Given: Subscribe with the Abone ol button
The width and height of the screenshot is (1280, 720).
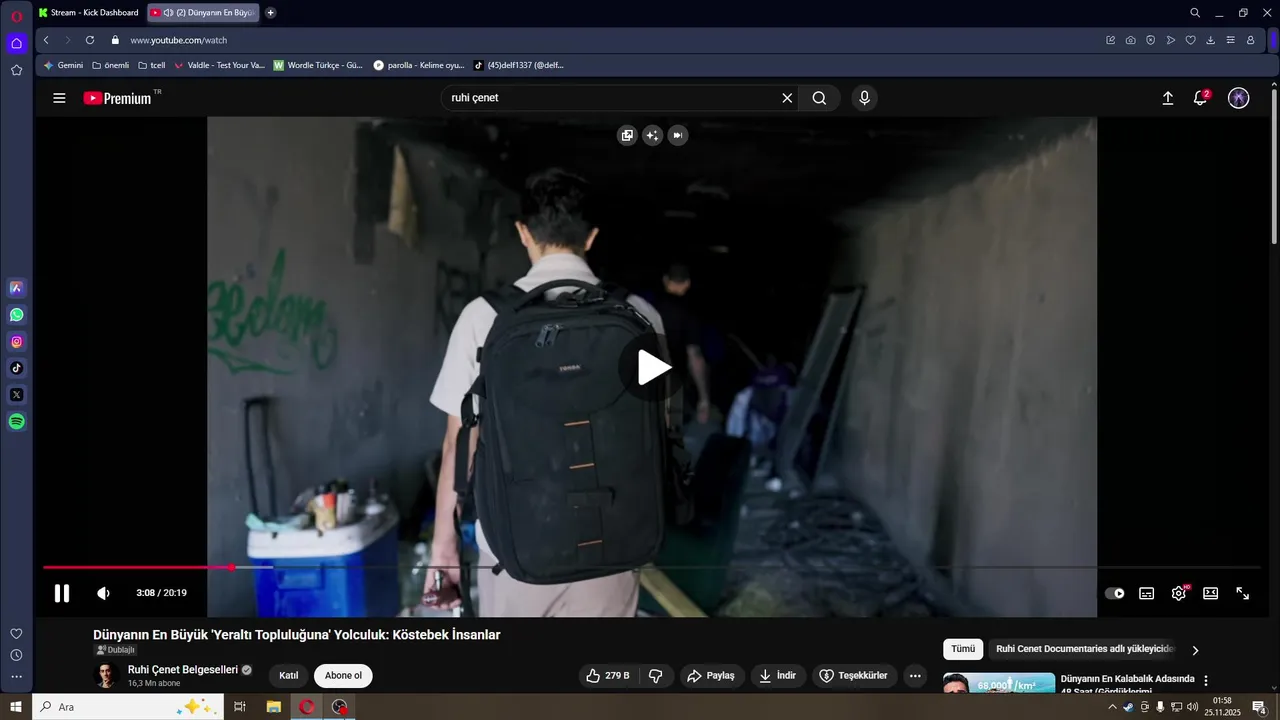Looking at the screenshot, I should click(343, 676).
